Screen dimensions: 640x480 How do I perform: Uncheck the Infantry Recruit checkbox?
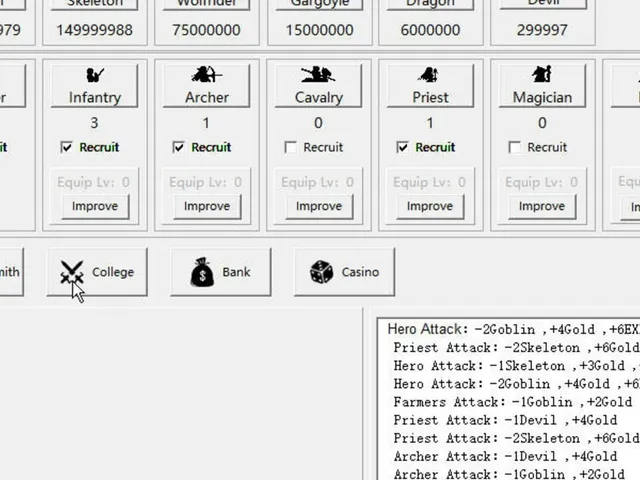[66, 147]
